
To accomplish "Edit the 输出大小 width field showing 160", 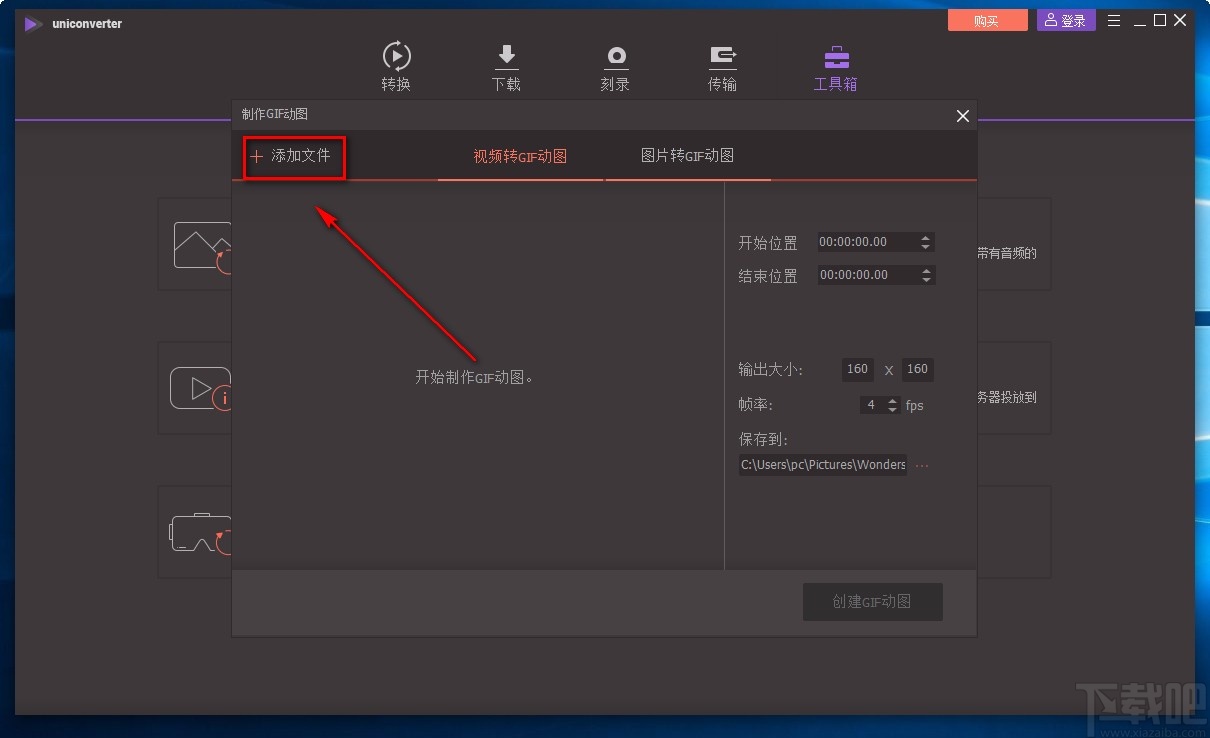I will 857,369.
